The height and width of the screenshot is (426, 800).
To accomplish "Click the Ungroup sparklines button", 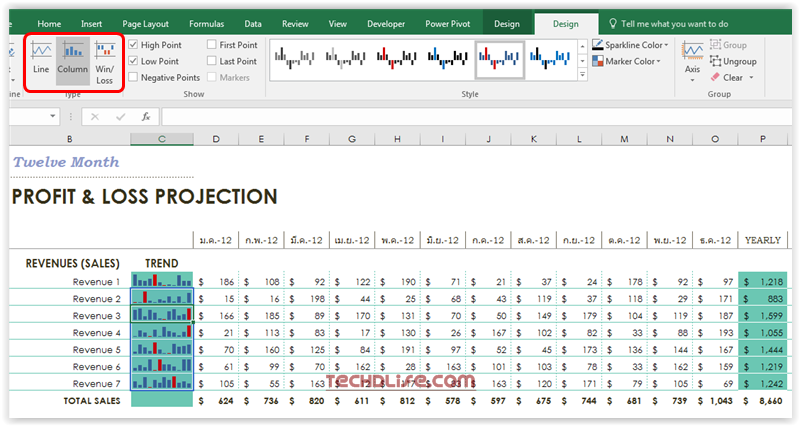I will point(733,61).
